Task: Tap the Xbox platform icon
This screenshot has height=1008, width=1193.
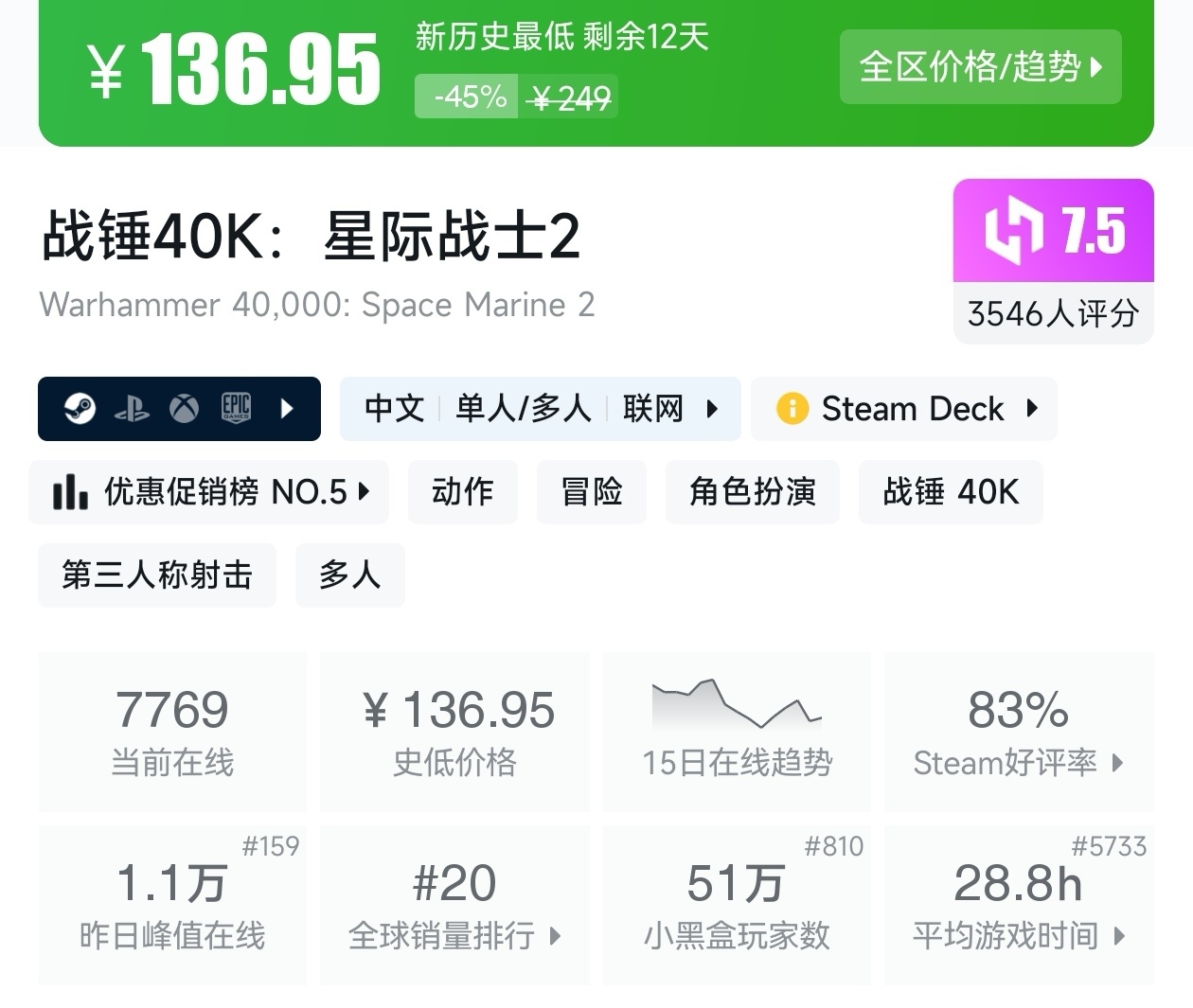Action: pyautogui.click(x=184, y=409)
